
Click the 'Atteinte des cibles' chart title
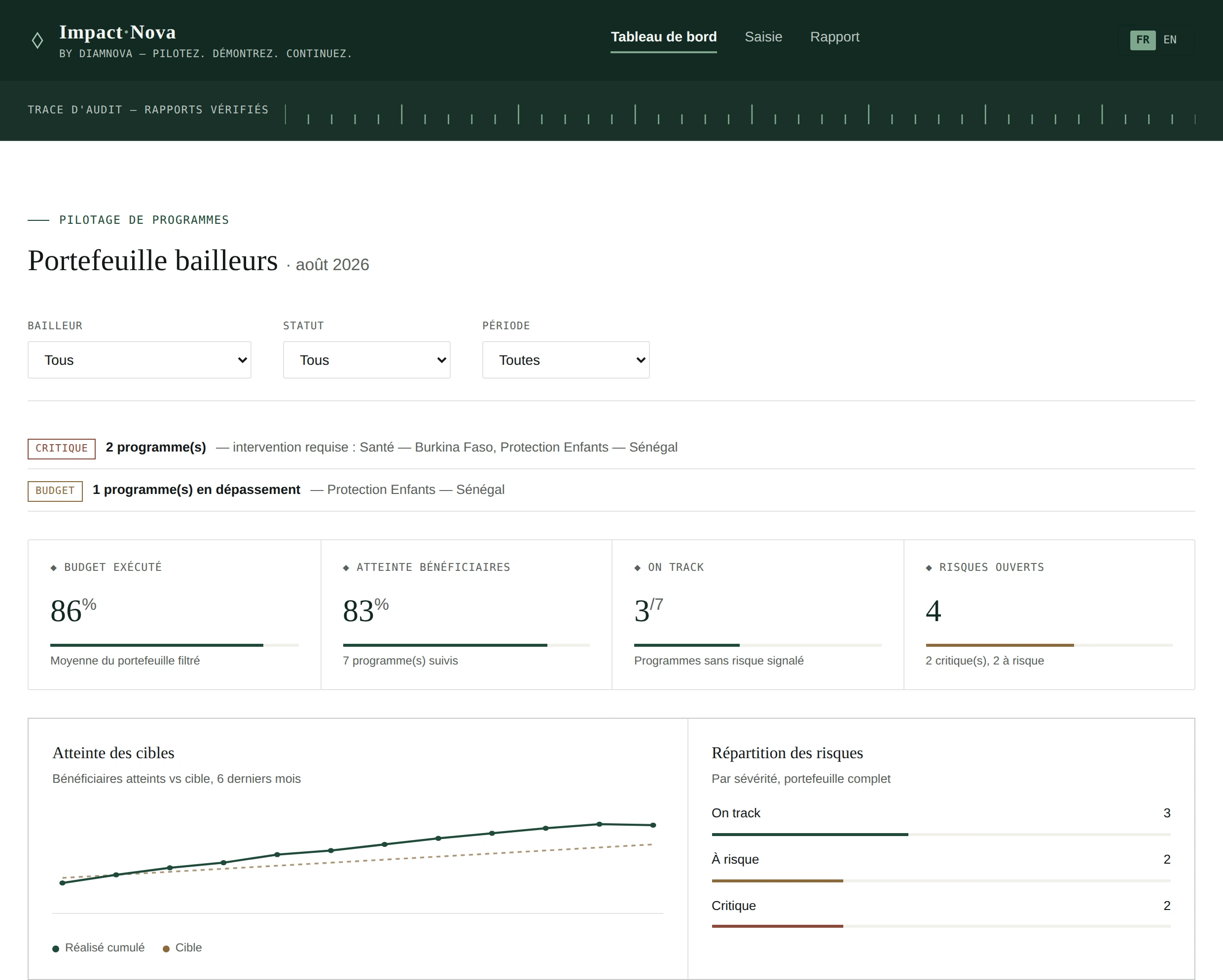click(x=113, y=753)
